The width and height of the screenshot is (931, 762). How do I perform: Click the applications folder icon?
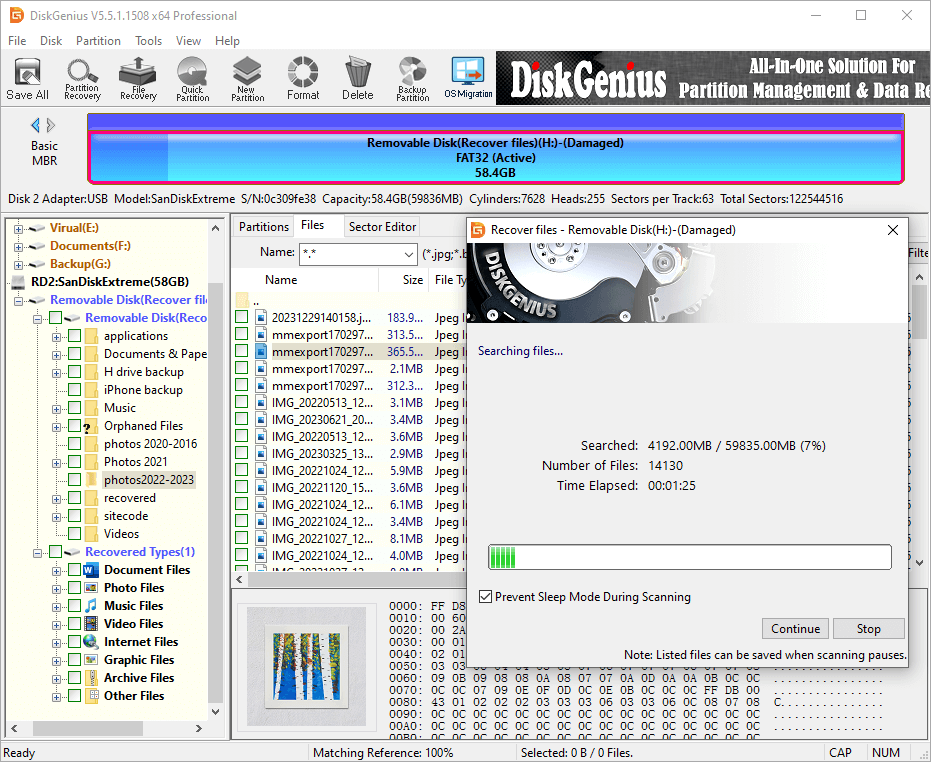tap(91, 336)
